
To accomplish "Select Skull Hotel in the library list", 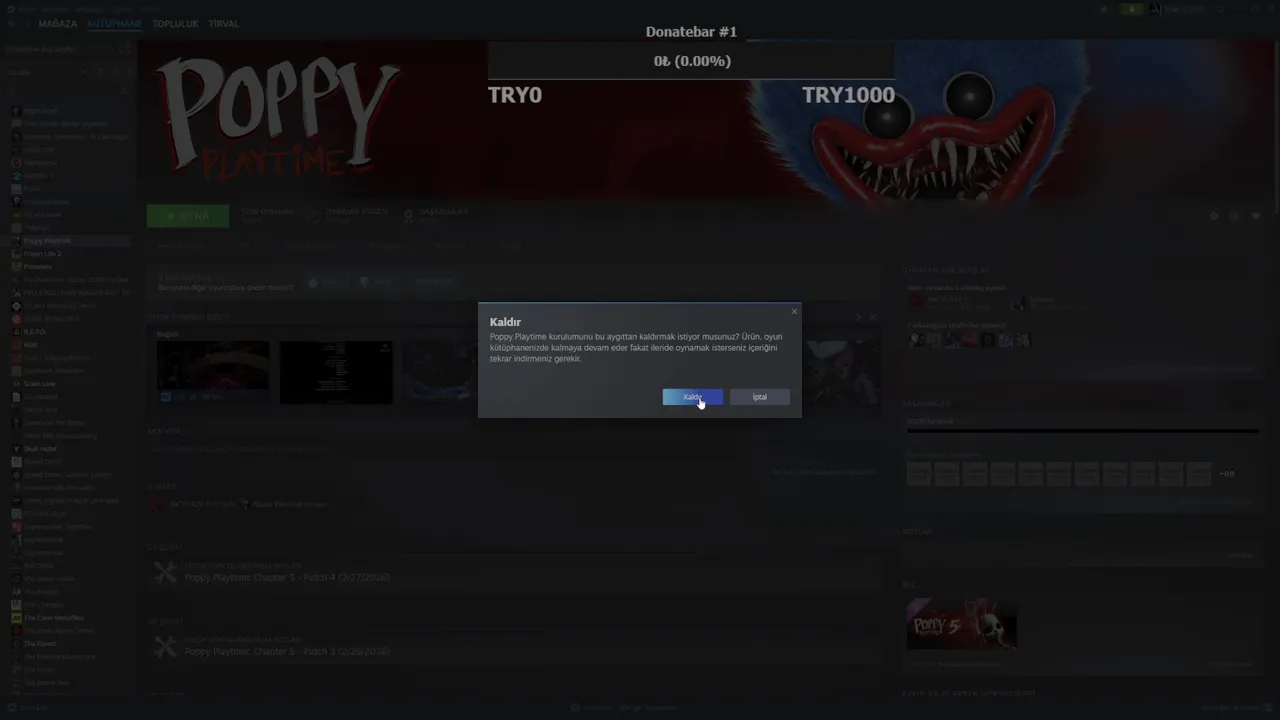I will 40,449.
